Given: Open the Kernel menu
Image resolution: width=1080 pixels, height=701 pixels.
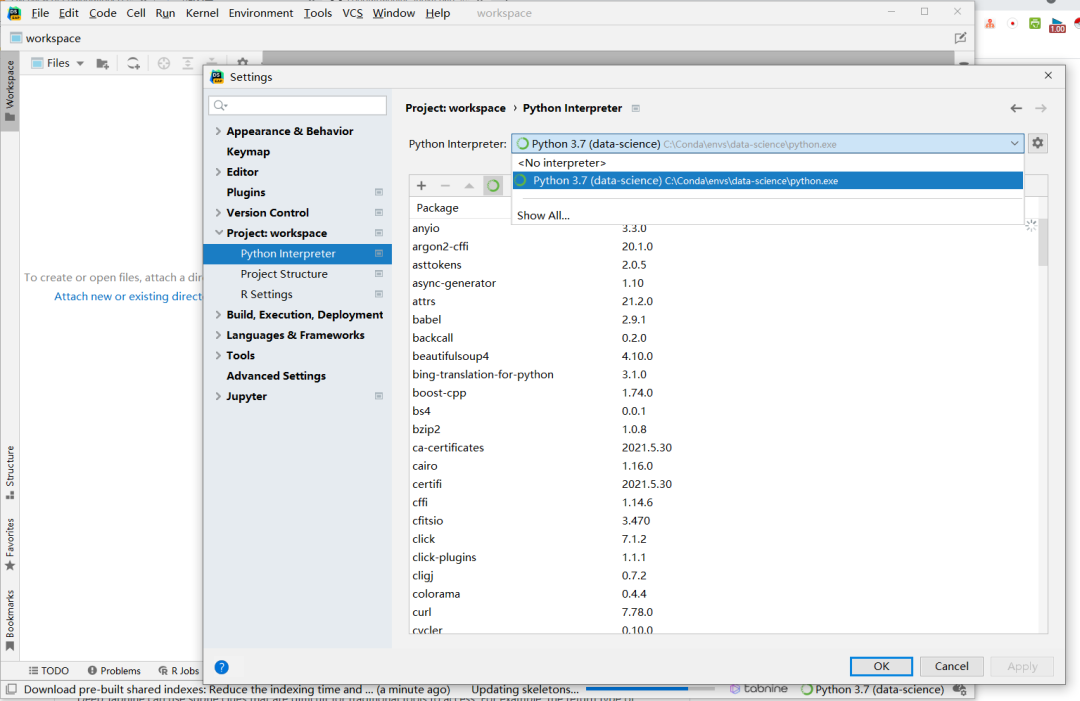Looking at the screenshot, I should [202, 13].
